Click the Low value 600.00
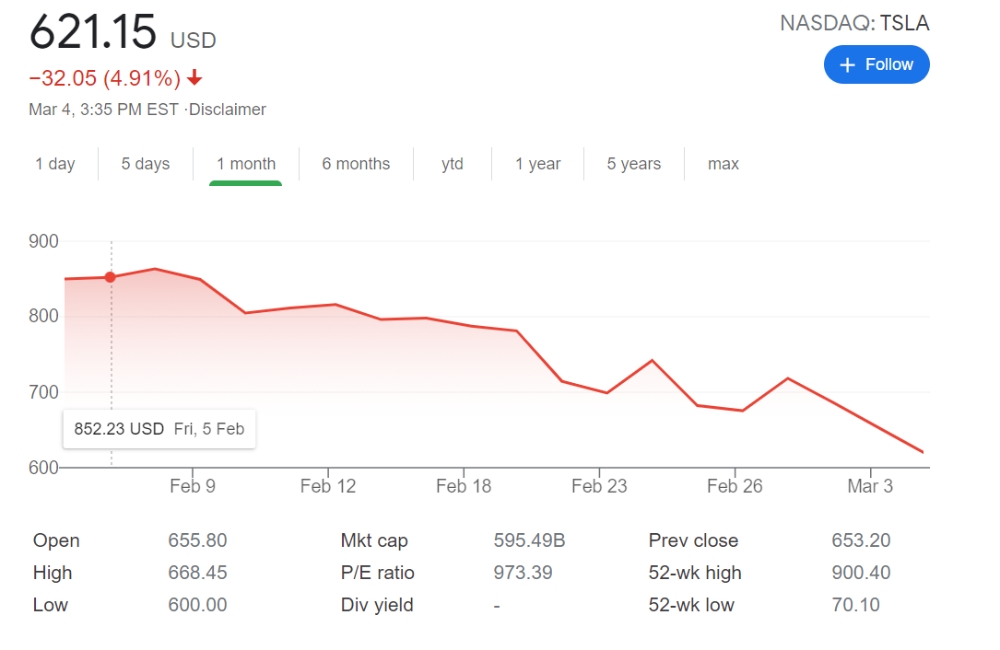The image size is (1000, 650). (x=198, y=605)
